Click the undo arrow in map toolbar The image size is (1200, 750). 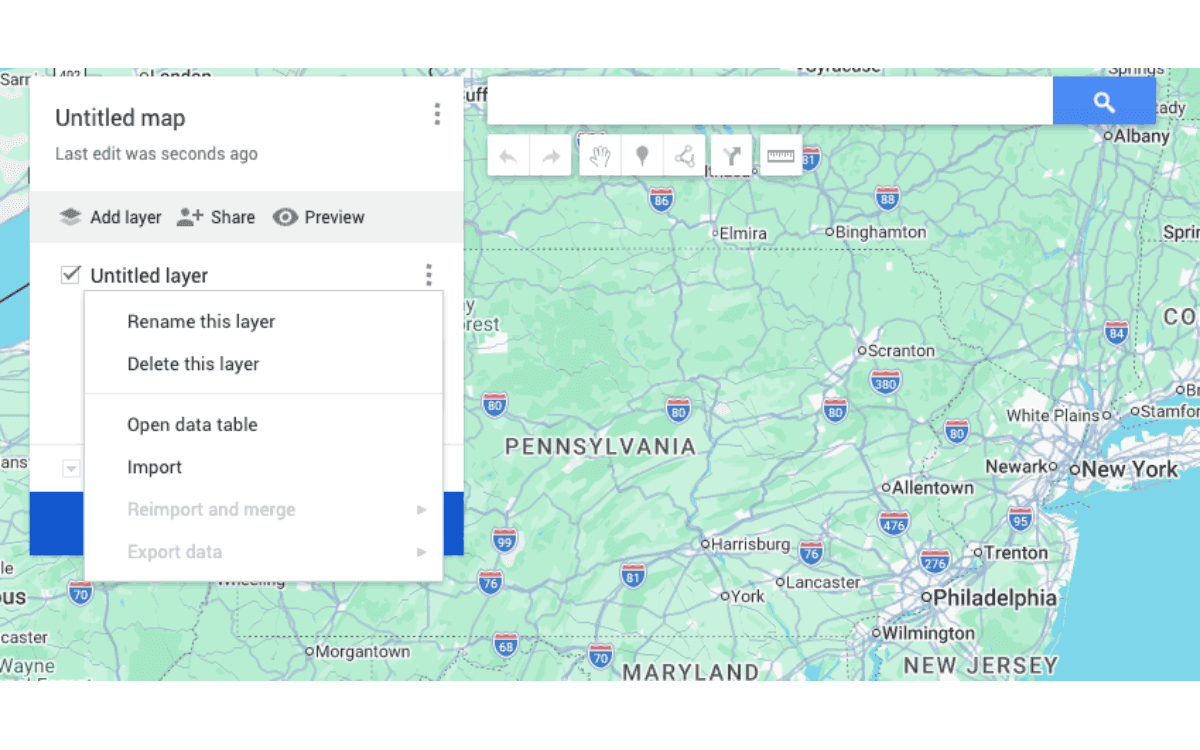508,156
